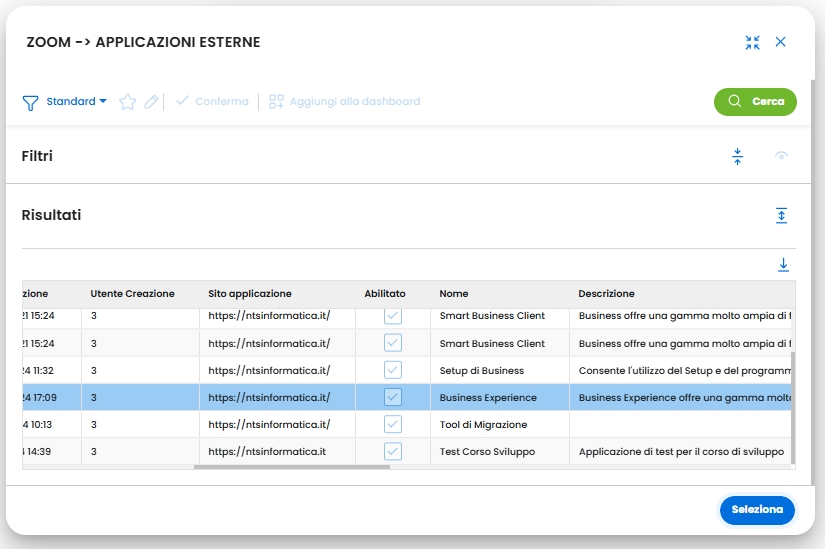This screenshot has width=825, height=549.
Task: Collapse the zoom dialog with shrink icon
Action: 753,42
